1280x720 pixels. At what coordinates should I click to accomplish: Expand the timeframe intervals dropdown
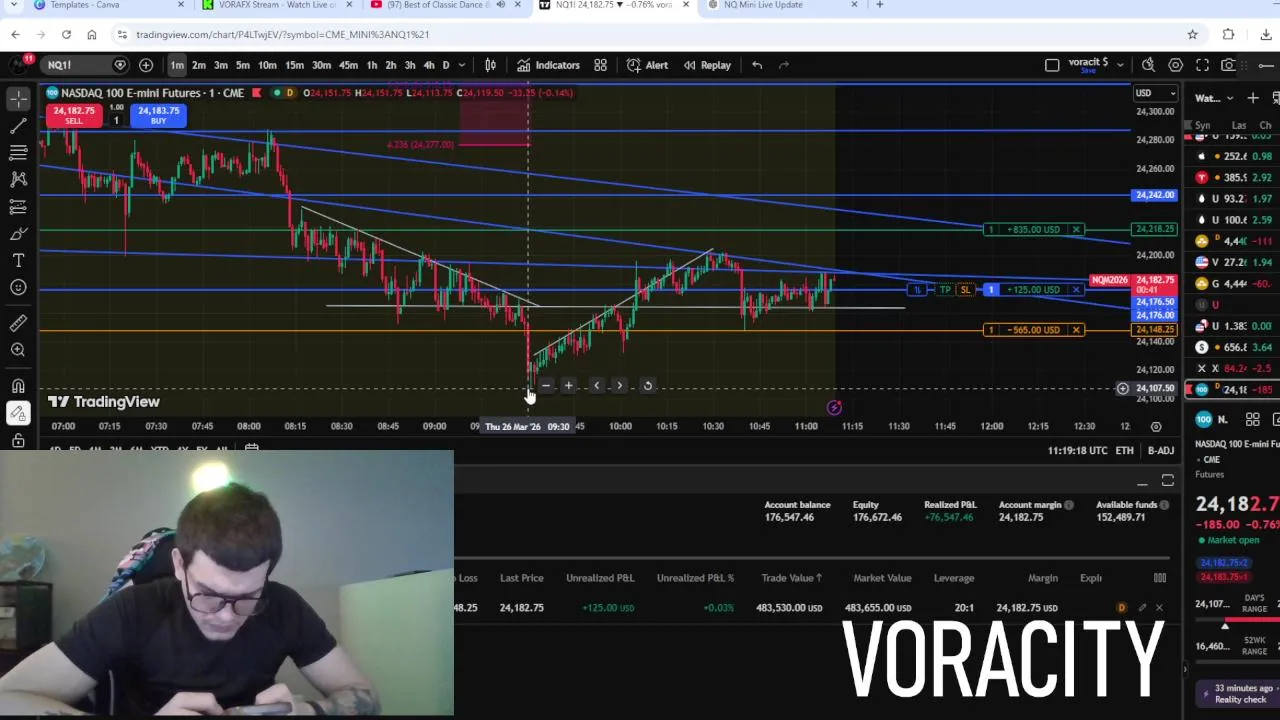coord(461,65)
